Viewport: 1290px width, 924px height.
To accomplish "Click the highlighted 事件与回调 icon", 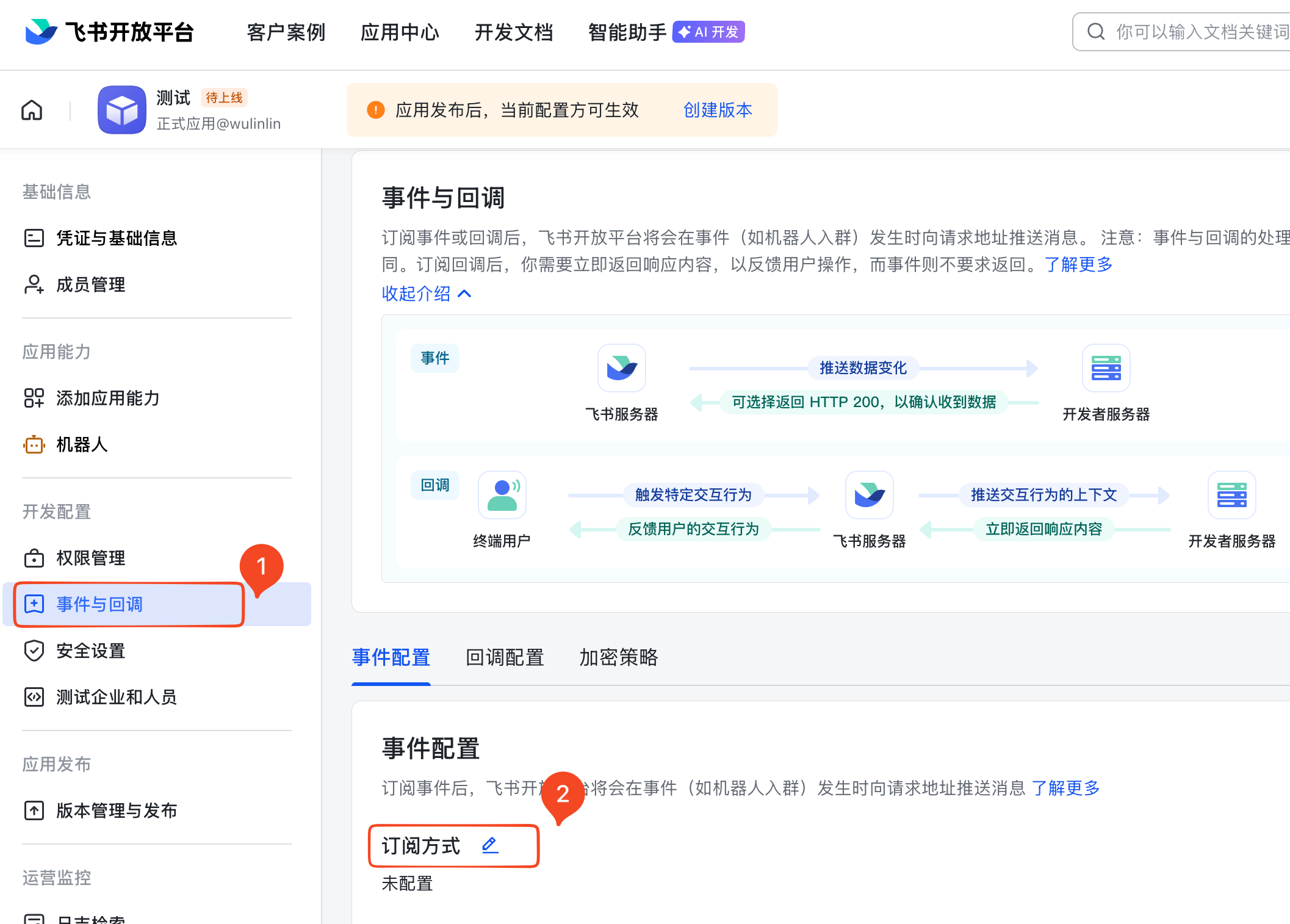I will (x=34, y=604).
